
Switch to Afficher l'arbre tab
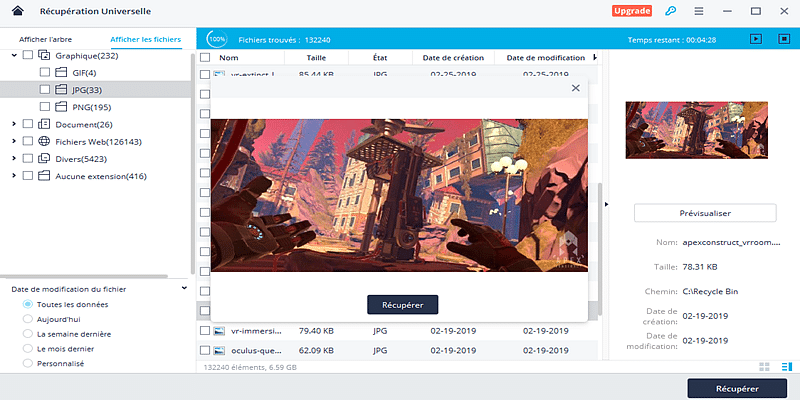[x=45, y=39]
